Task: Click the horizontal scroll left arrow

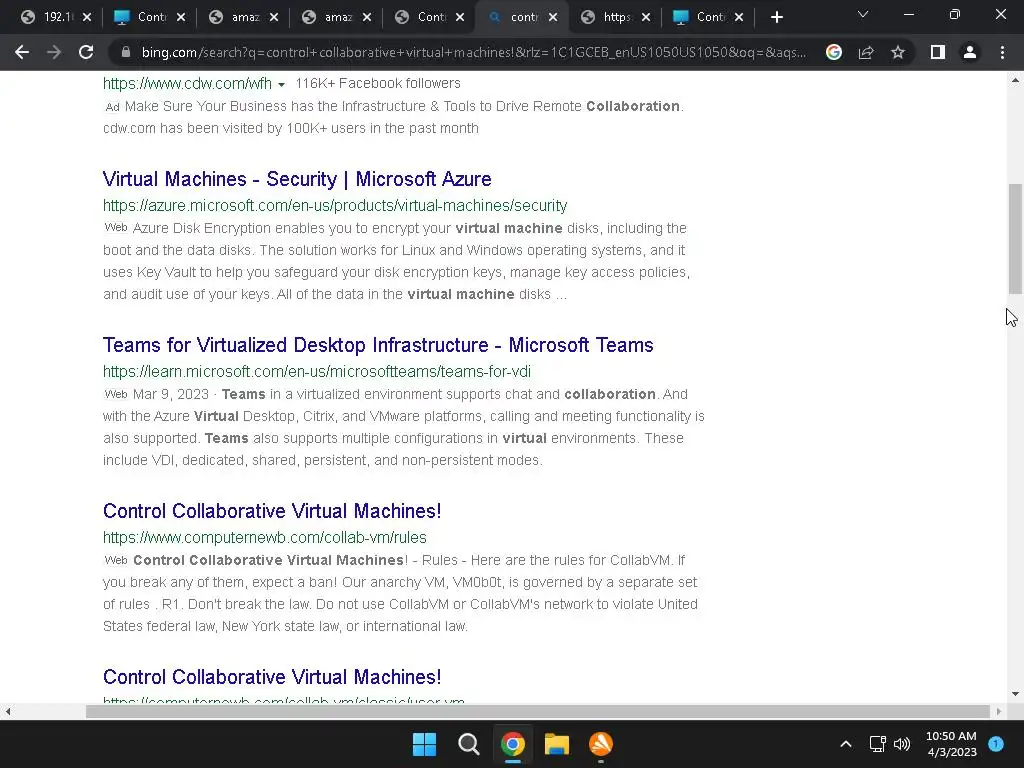Action: 7,711
